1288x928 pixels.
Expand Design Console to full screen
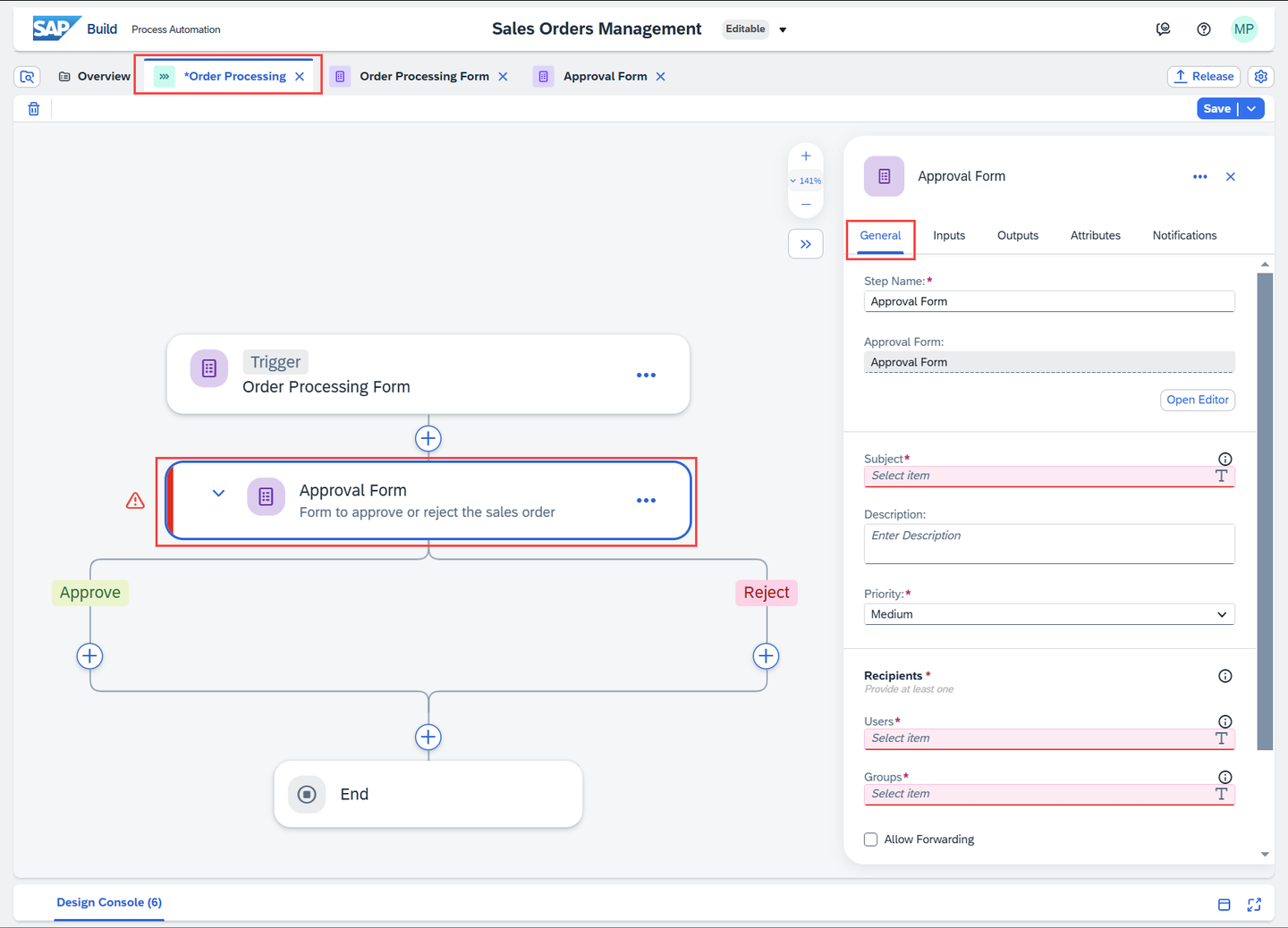coord(1254,905)
